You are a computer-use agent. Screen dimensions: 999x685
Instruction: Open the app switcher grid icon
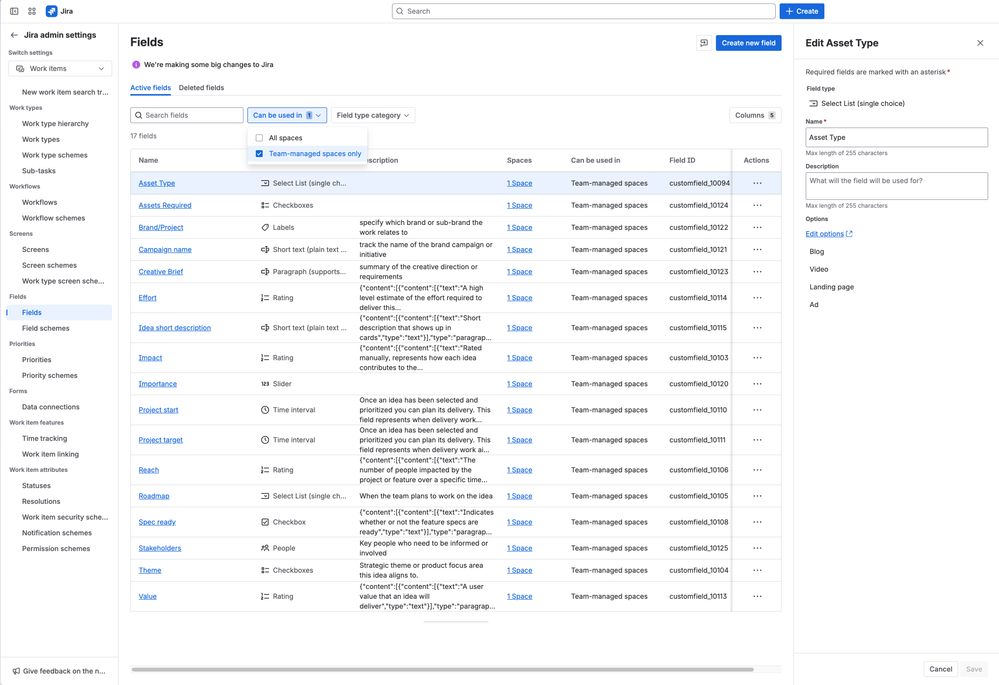[x=32, y=11]
